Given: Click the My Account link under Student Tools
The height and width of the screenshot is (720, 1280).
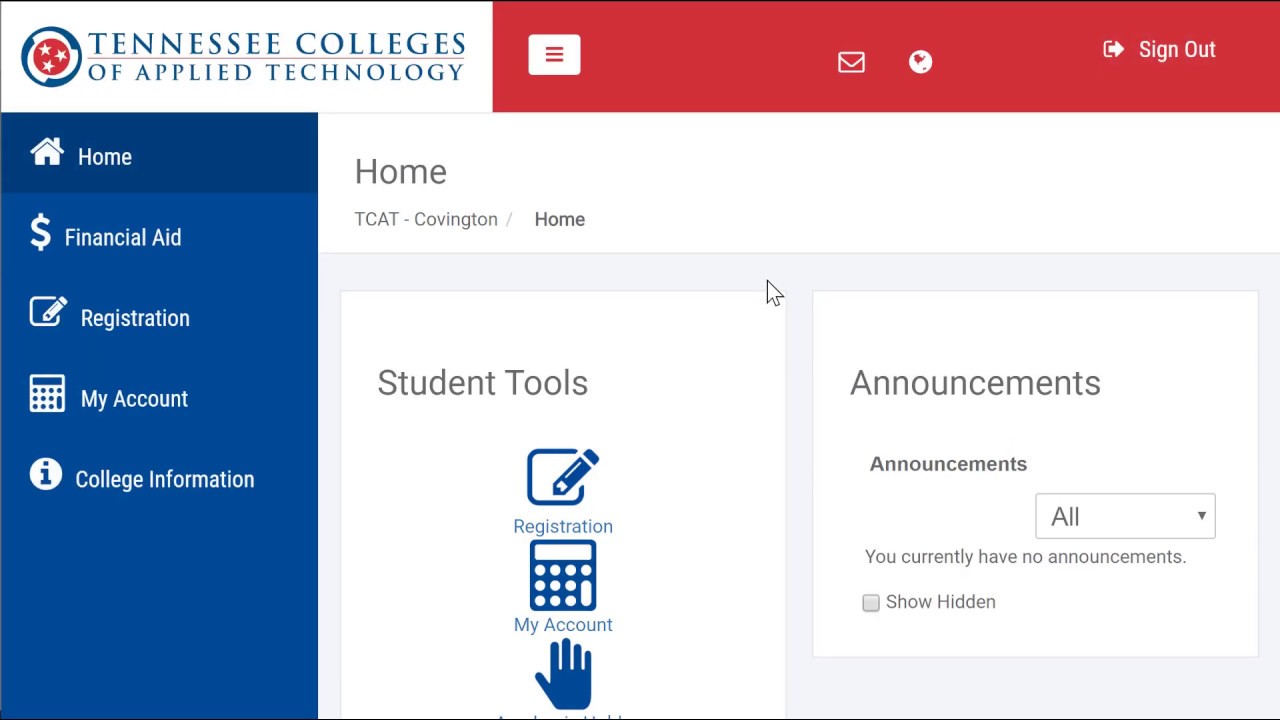Looking at the screenshot, I should (x=563, y=625).
